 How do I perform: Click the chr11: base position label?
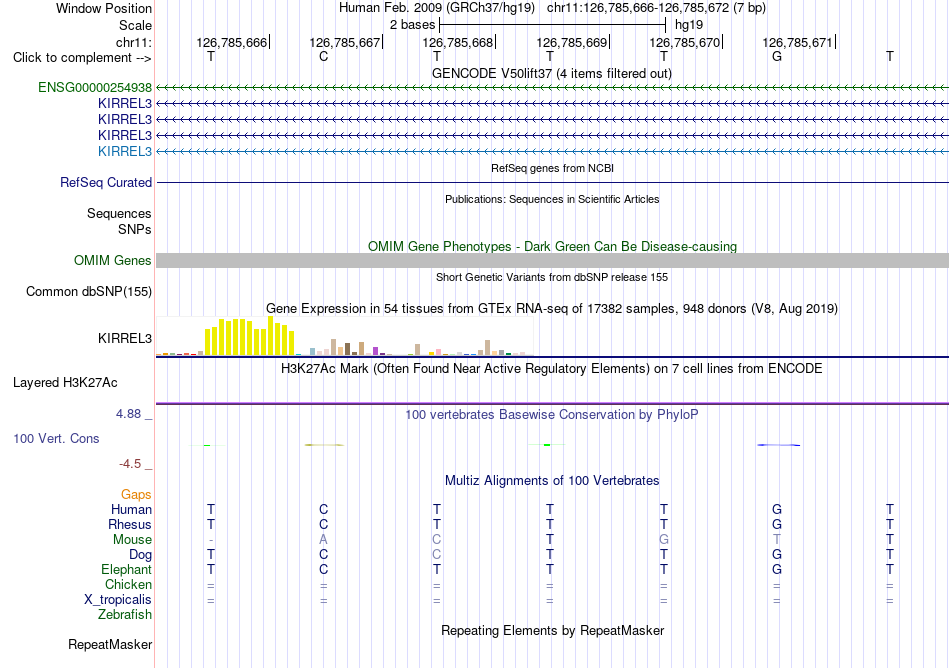[134, 42]
